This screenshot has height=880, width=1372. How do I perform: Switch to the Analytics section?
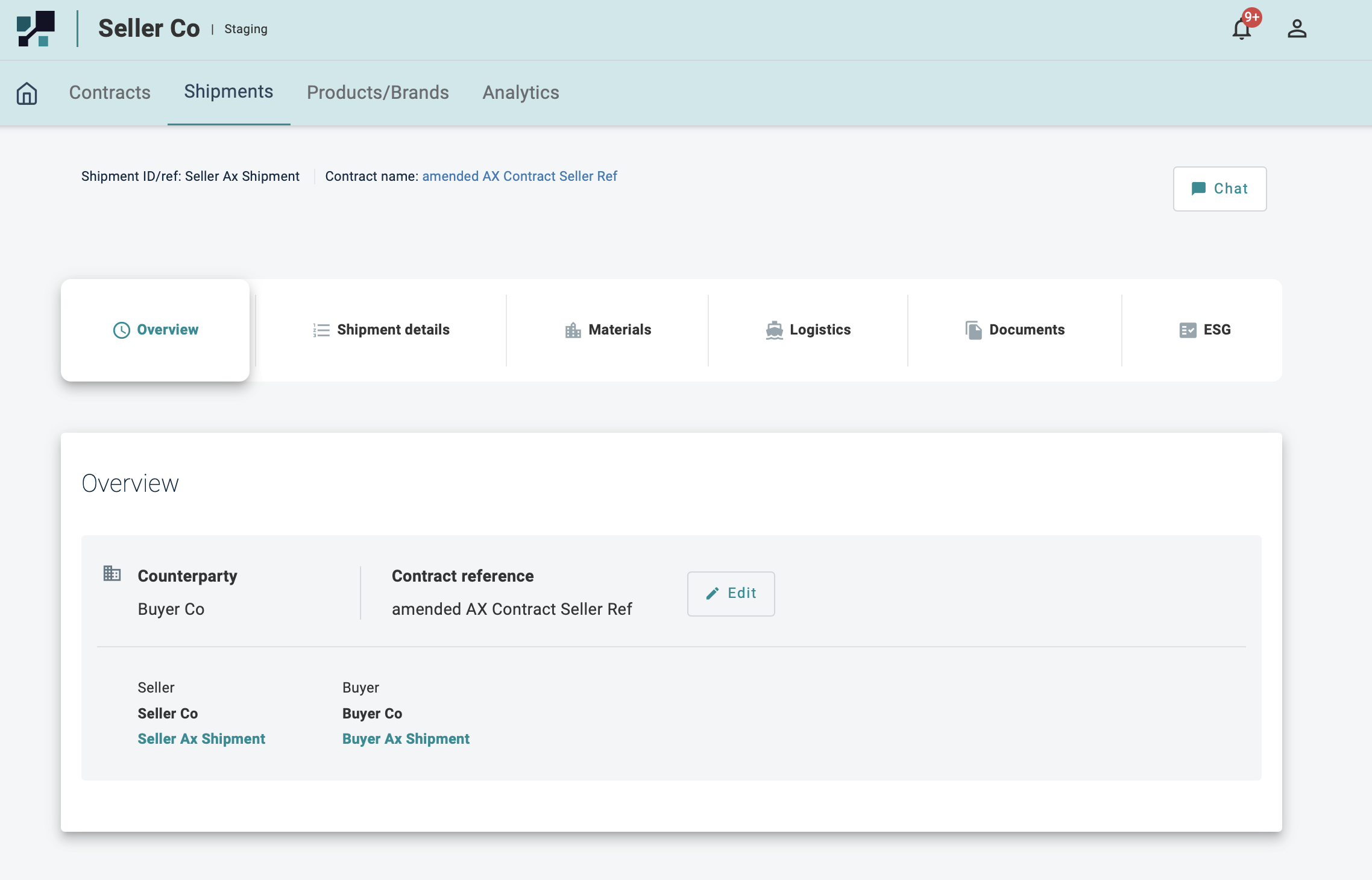click(x=520, y=93)
